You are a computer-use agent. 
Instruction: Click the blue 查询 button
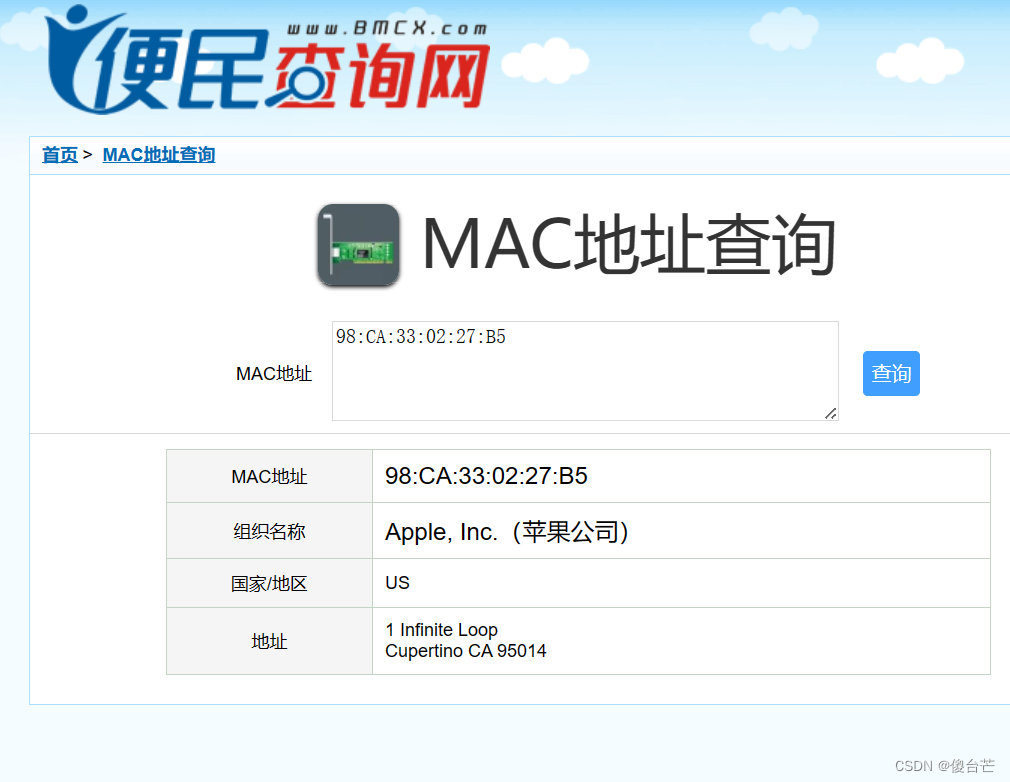click(x=891, y=373)
